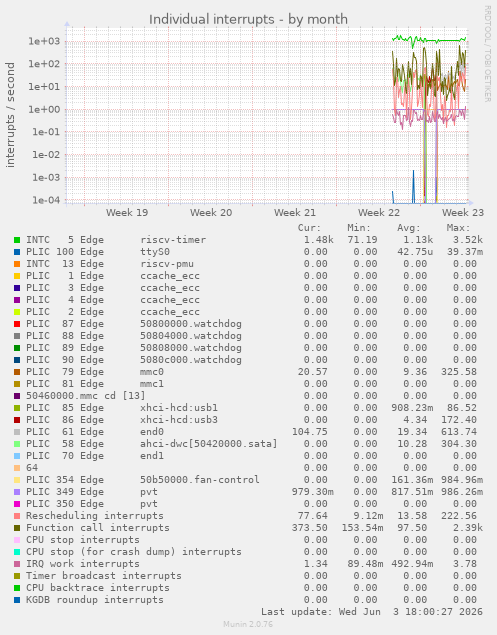
Task: Click the fan-control legend swatch
Action: tap(17, 480)
